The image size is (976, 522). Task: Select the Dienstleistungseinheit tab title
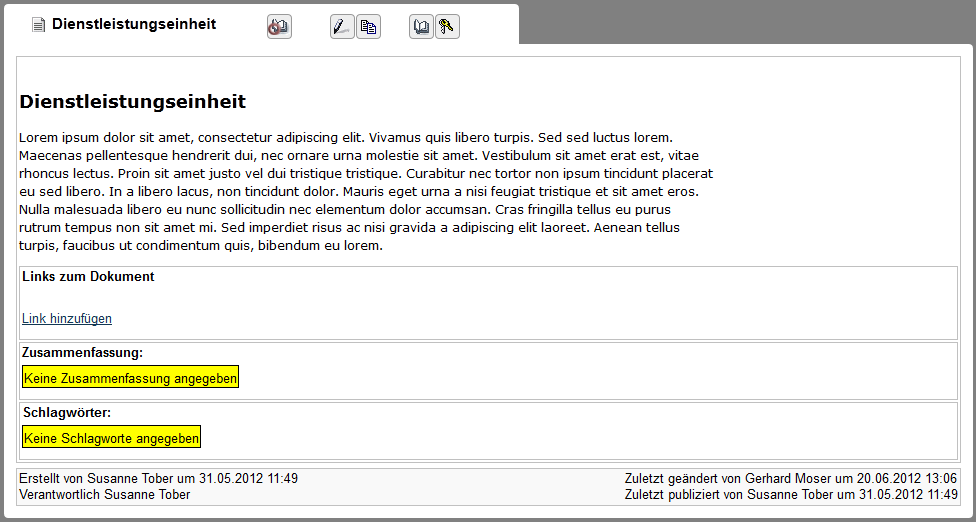pos(134,24)
